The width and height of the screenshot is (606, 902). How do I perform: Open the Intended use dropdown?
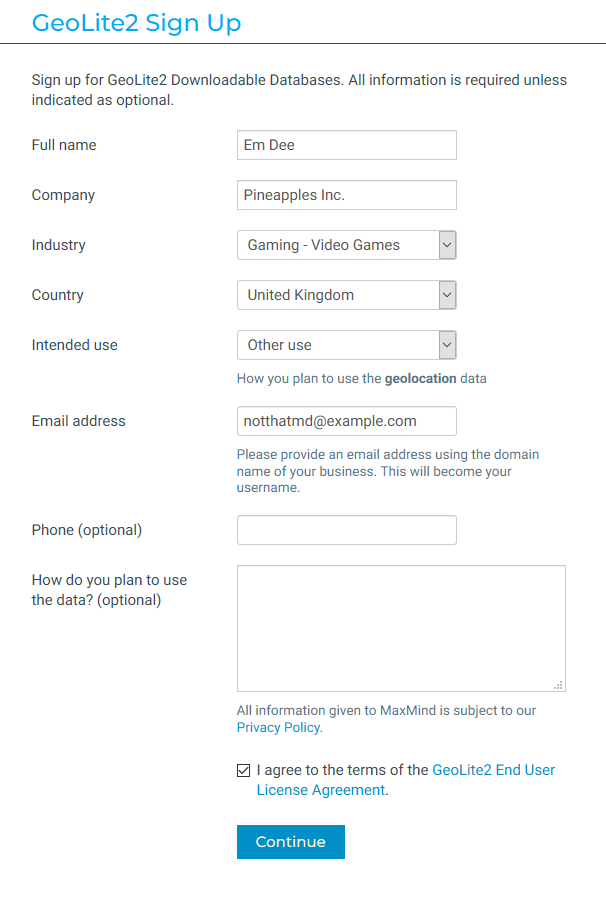(346, 344)
